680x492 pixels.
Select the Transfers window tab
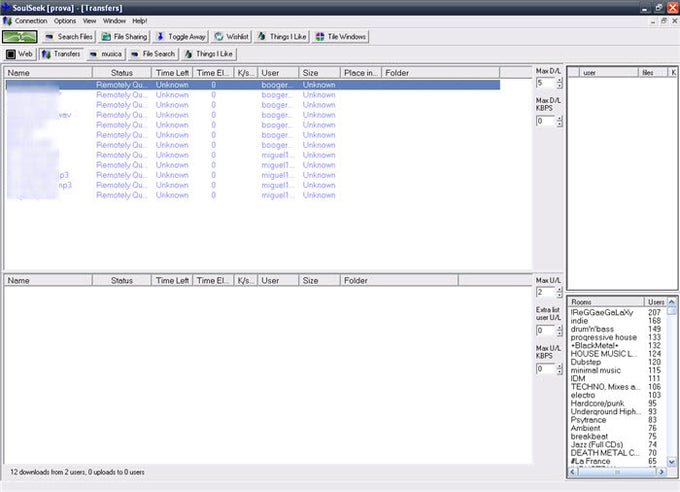coord(61,54)
